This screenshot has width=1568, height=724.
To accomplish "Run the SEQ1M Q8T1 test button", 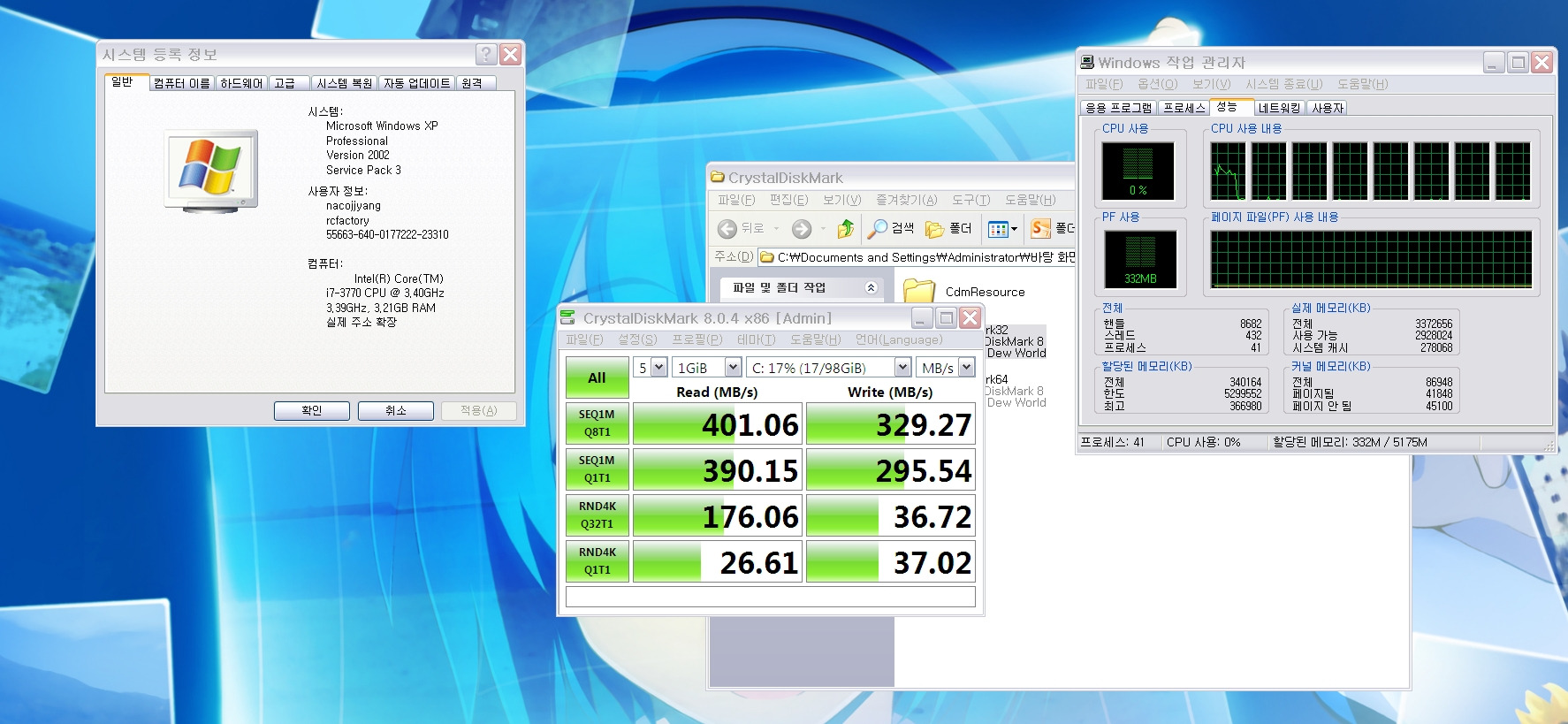I will (597, 423).
